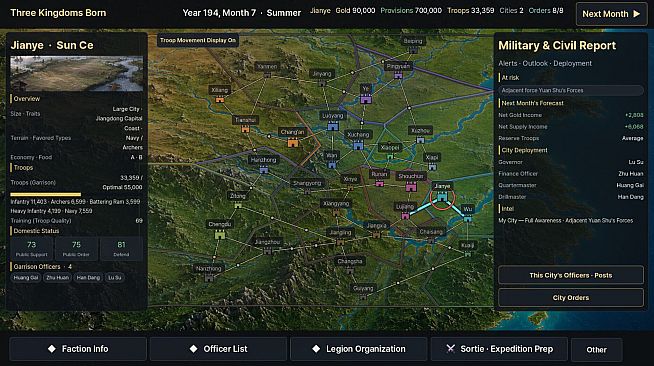654x366 pixels.
Task: Open the City Orders button
Action: (571, 298)
